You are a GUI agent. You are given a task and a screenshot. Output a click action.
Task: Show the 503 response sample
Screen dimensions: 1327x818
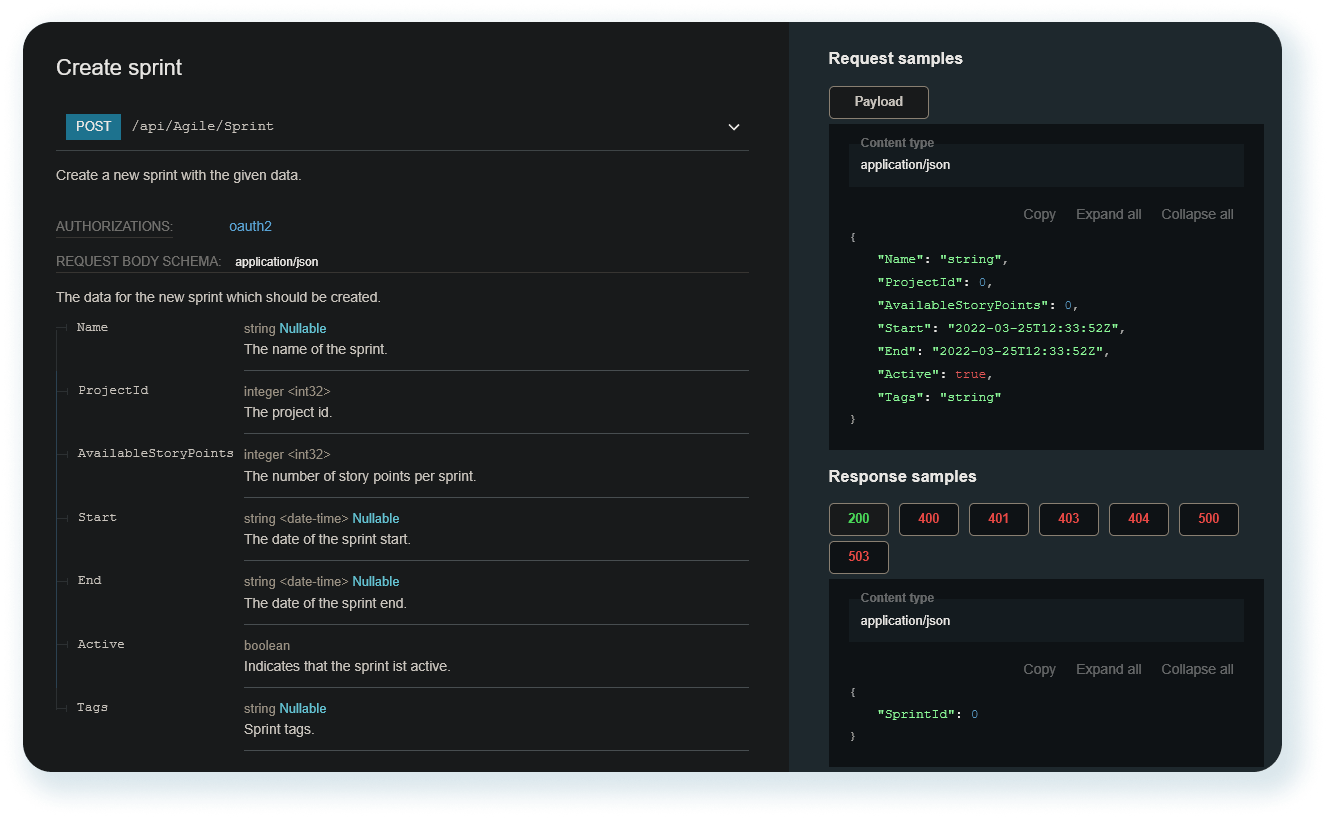pos(858,557)
